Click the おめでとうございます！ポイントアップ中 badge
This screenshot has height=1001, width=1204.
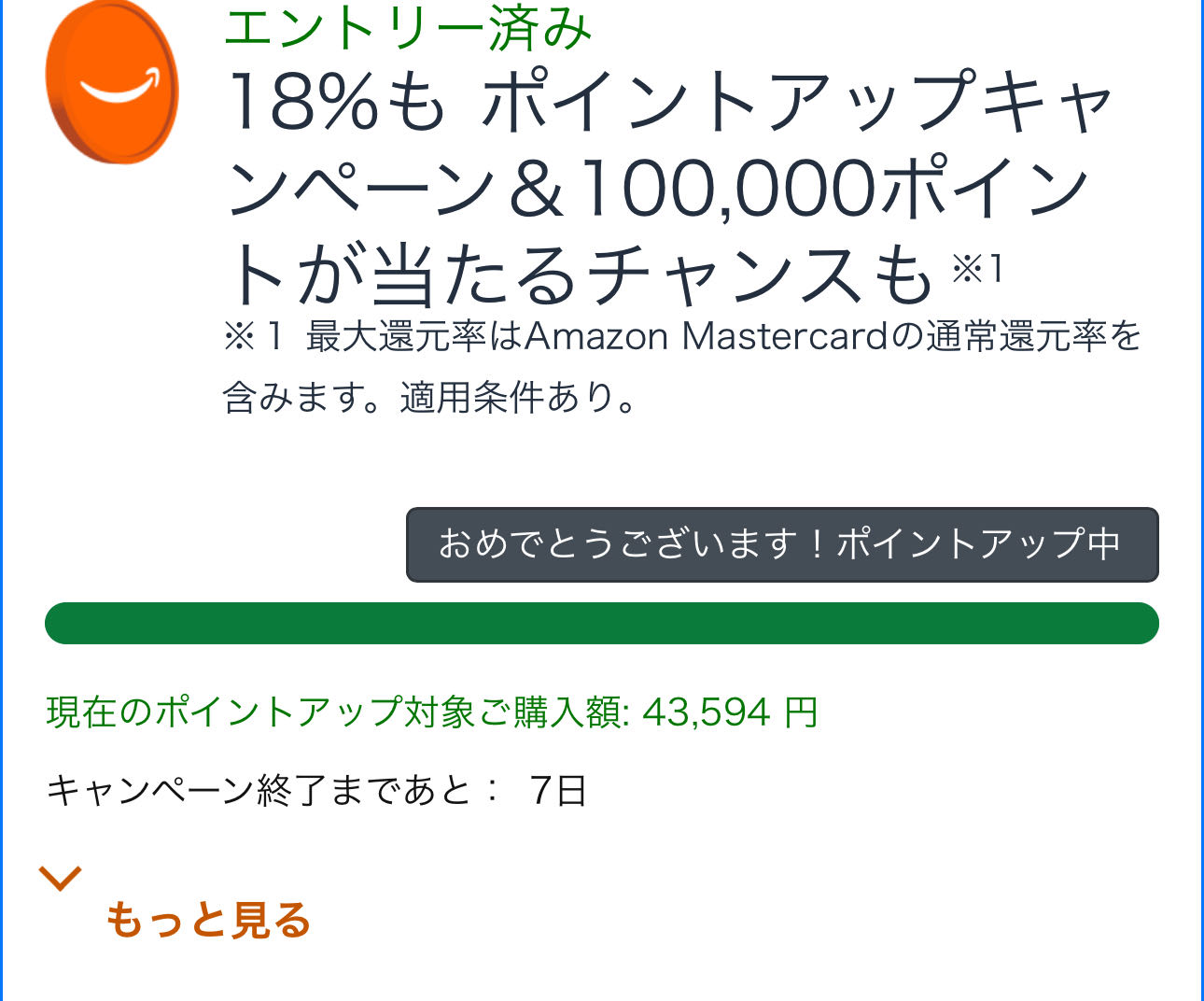click(782, 544)
